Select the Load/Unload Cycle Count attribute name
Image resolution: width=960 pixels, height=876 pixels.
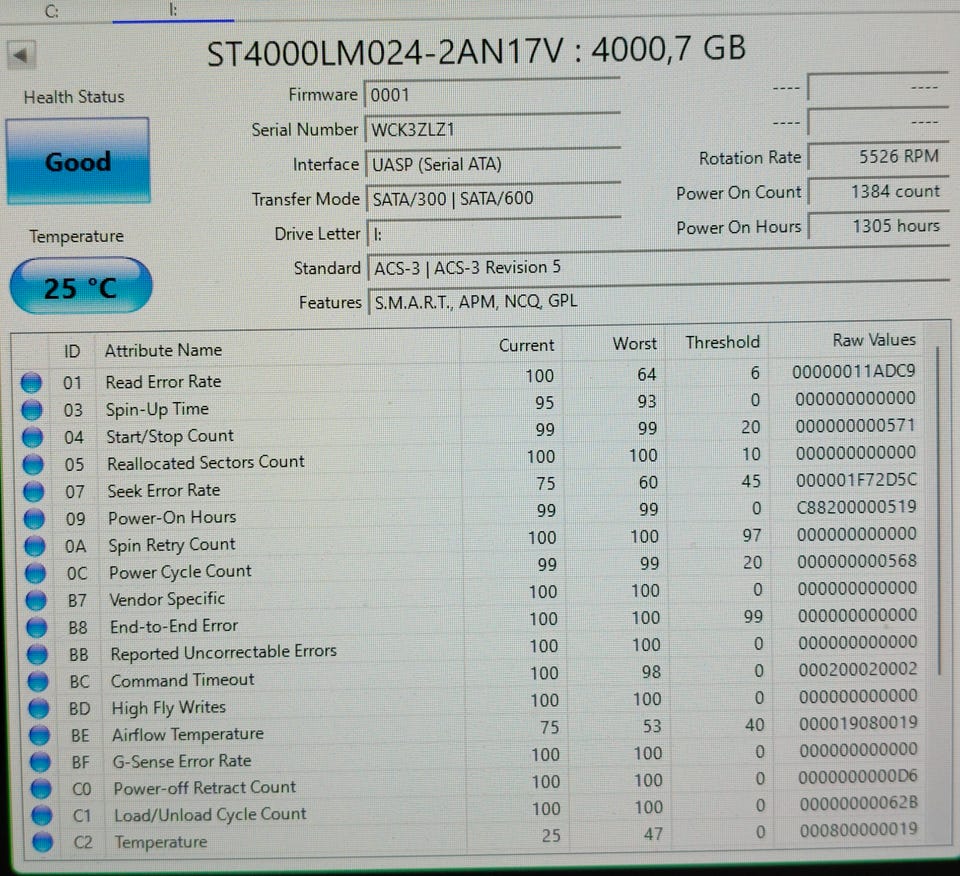coord(210,815)
